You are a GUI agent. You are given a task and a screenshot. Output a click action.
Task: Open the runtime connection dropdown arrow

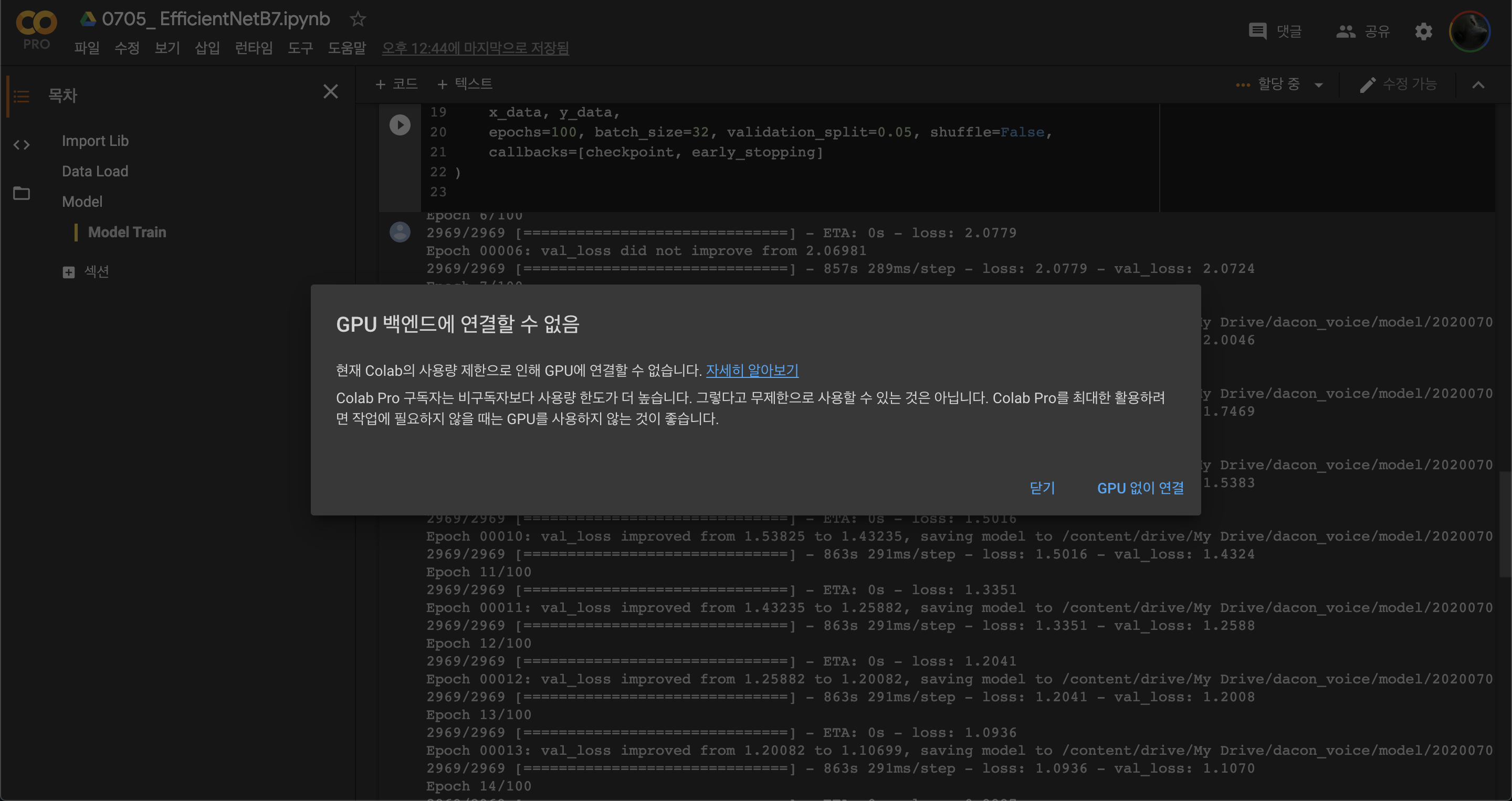1319,85
